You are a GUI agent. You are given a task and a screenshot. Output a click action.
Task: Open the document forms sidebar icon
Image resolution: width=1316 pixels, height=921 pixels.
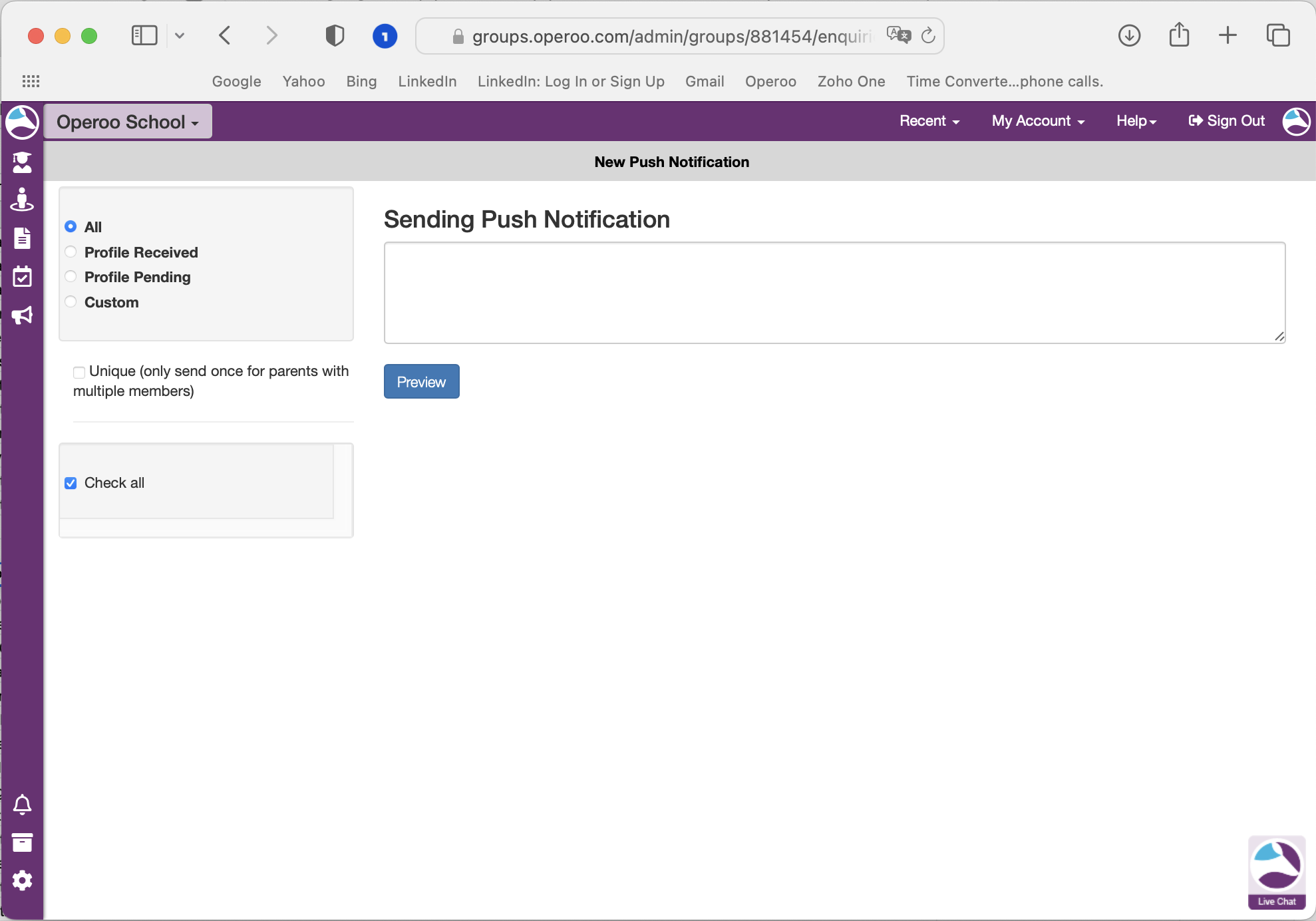coord(22,238)
